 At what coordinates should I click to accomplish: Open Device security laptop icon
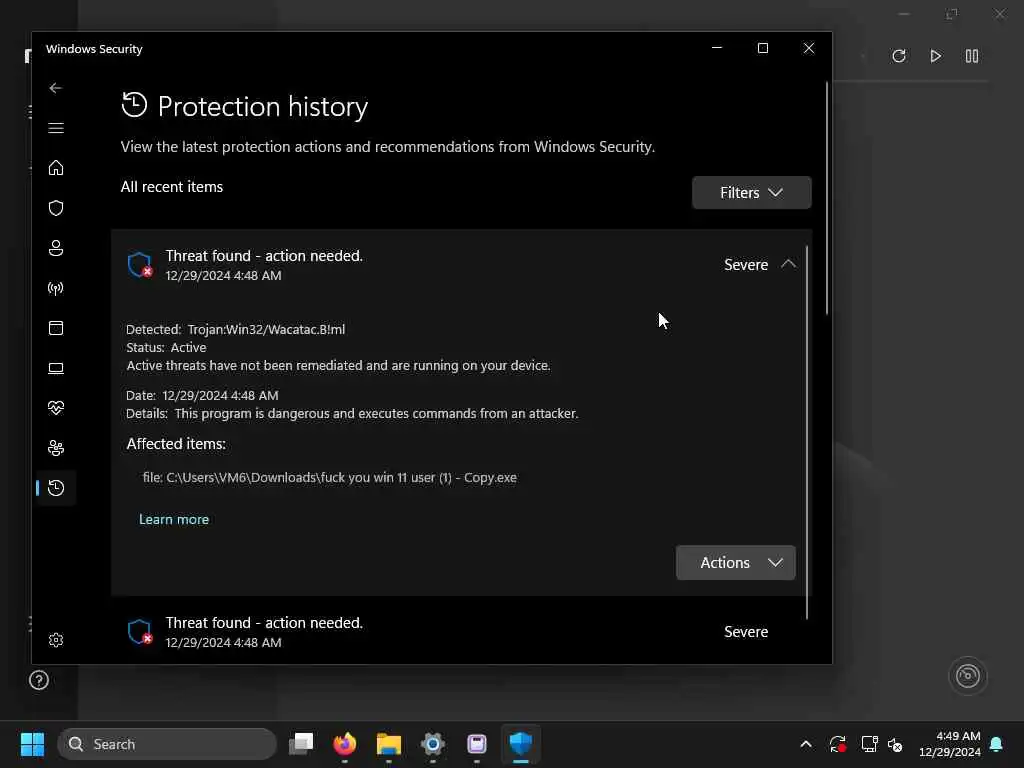[x=56, y=368]
